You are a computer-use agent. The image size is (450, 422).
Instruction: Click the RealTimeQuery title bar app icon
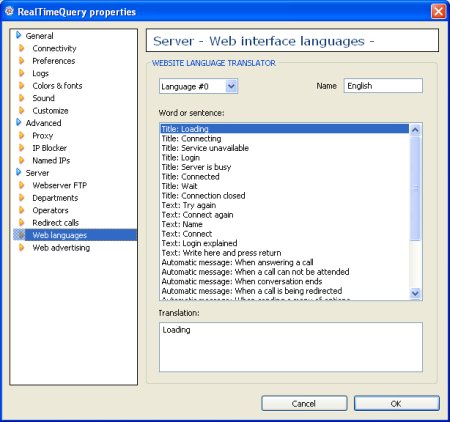tap(9, 11)
